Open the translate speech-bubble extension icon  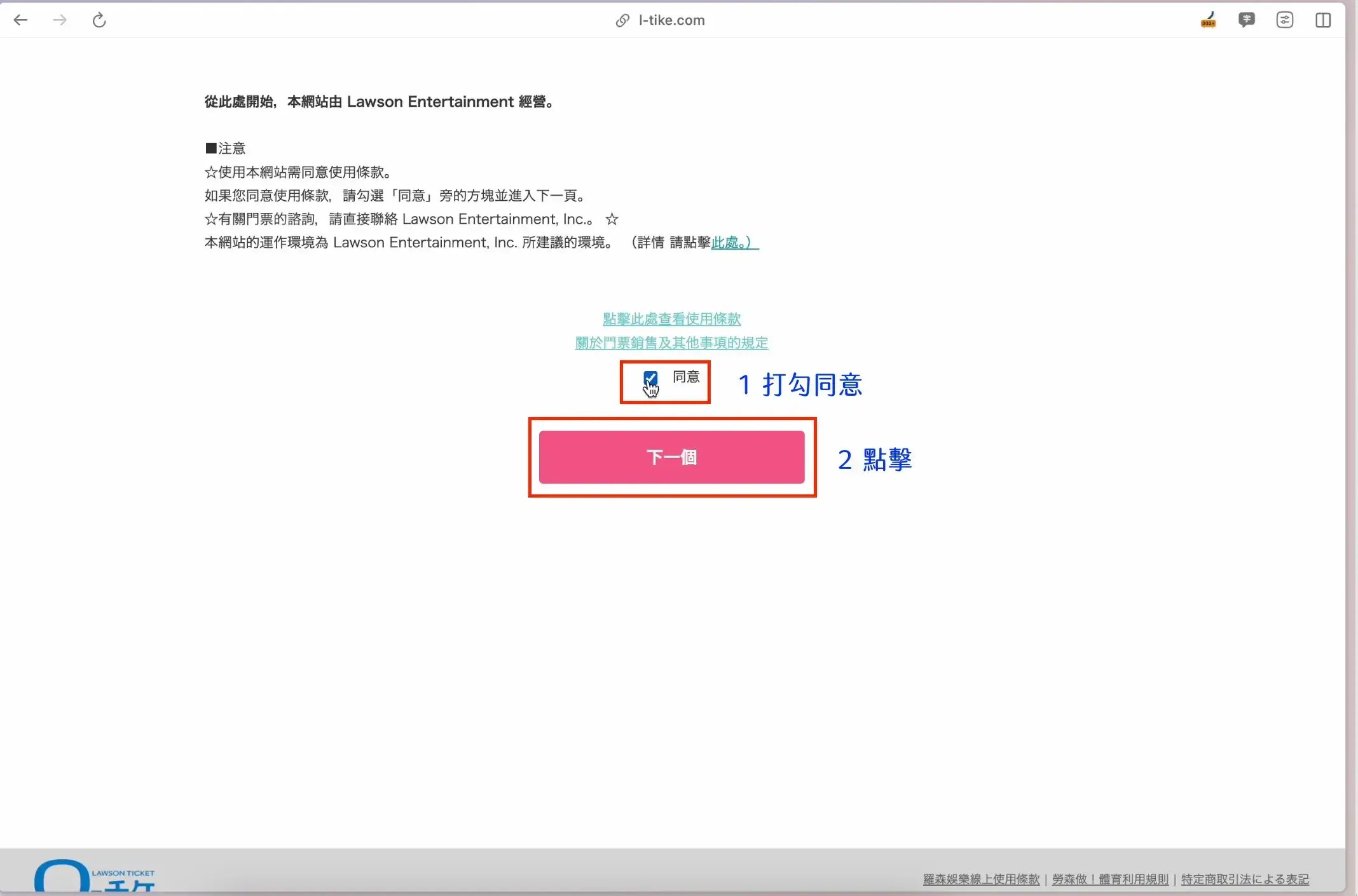click(x=1246, y=20)
